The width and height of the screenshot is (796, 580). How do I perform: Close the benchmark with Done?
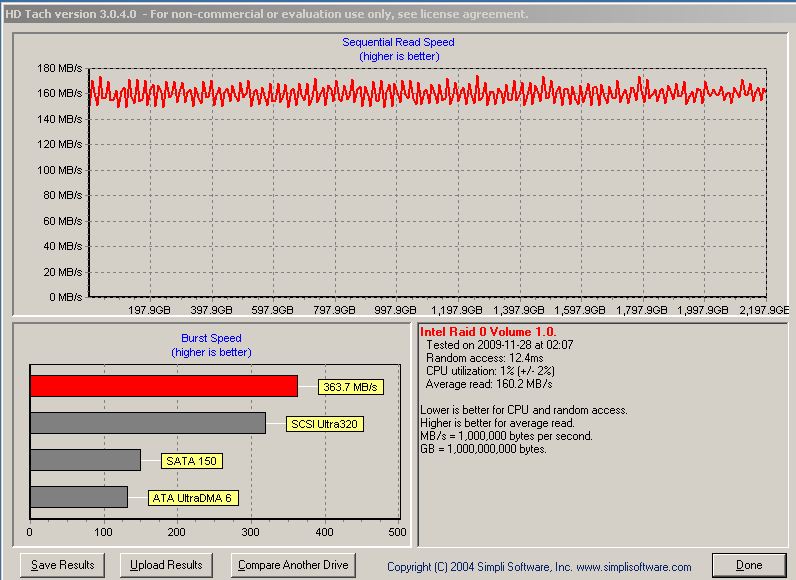pyautogui.click(x=749, y=565)
